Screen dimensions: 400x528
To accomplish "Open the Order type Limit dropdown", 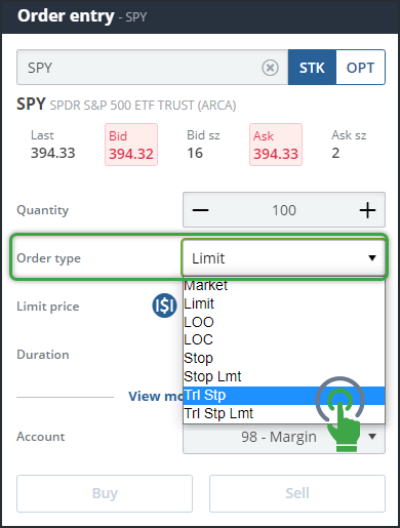I will click(284, 258).
